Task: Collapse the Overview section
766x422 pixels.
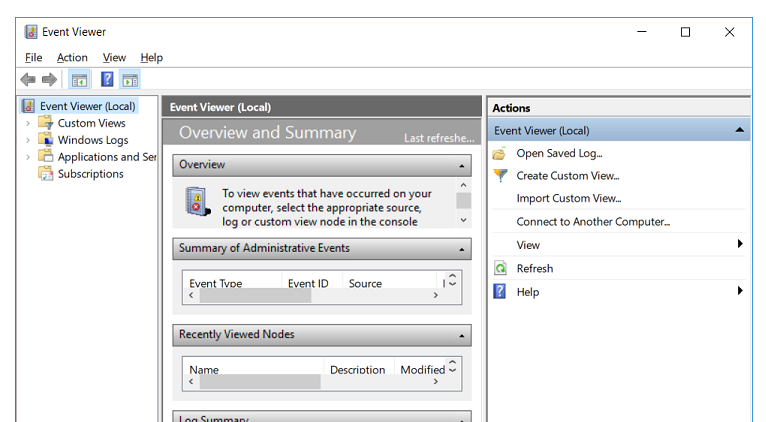Action: [462, 165]
